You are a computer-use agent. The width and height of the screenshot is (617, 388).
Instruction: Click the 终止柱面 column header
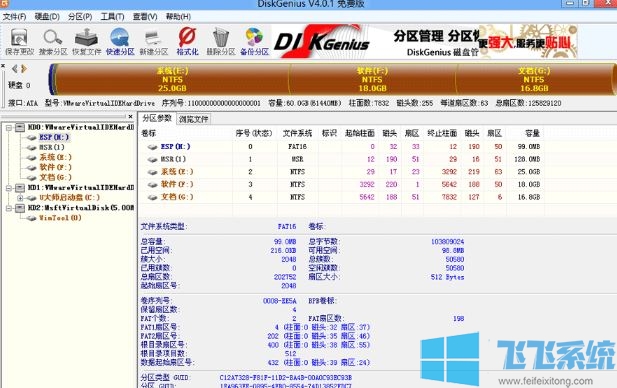tap(442, 133)
